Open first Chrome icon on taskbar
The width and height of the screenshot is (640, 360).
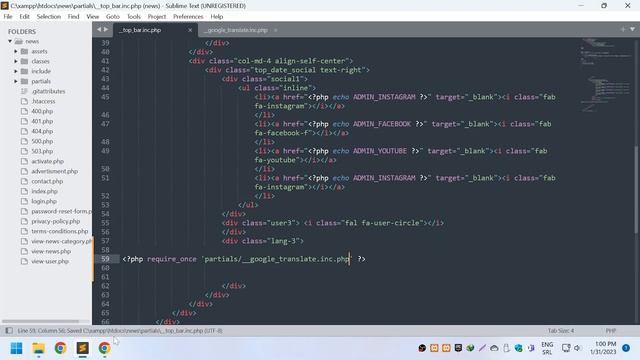[60, 348]
